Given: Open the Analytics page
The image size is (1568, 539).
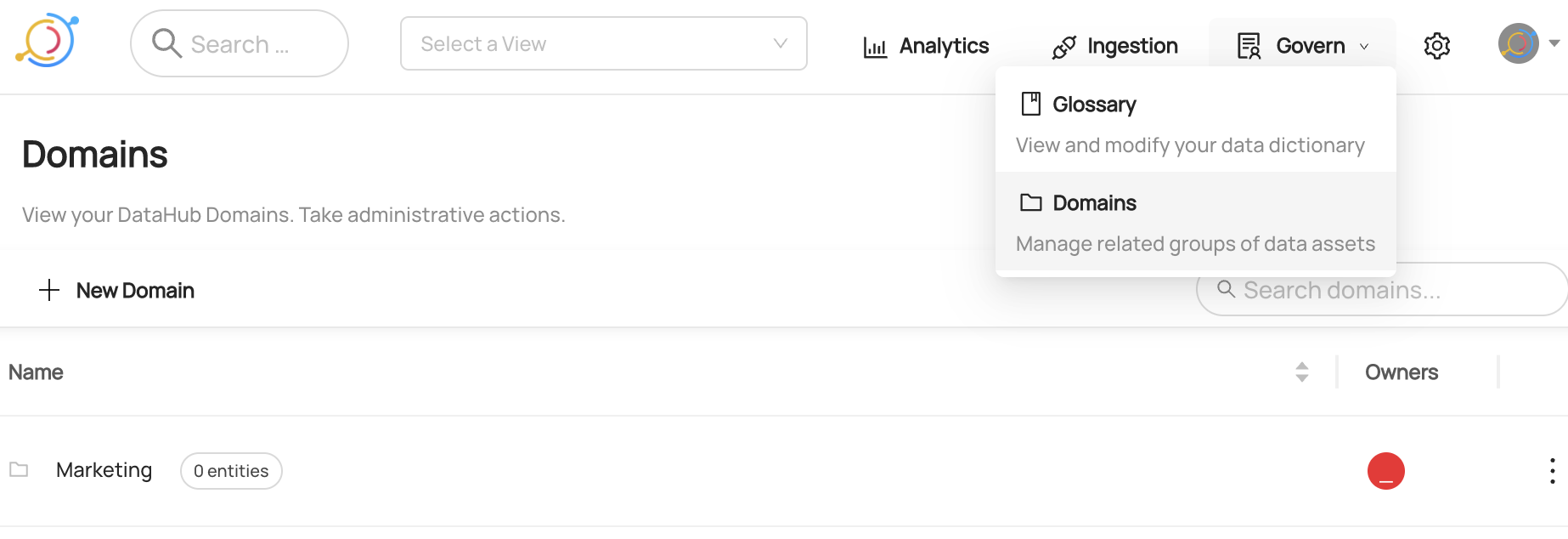Looking at the screenshot, I should click(943, 46).
